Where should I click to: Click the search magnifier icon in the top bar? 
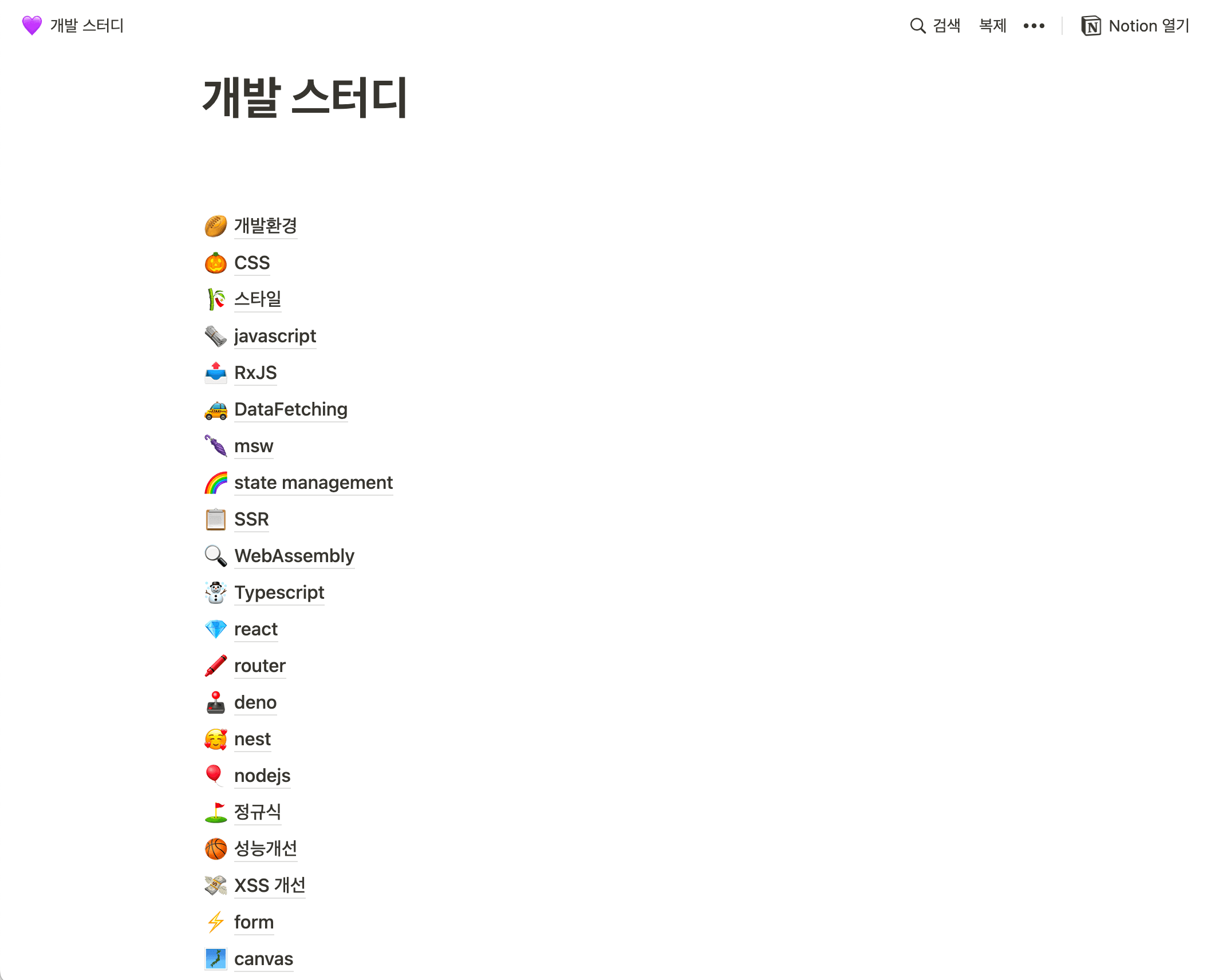point(918,26)
